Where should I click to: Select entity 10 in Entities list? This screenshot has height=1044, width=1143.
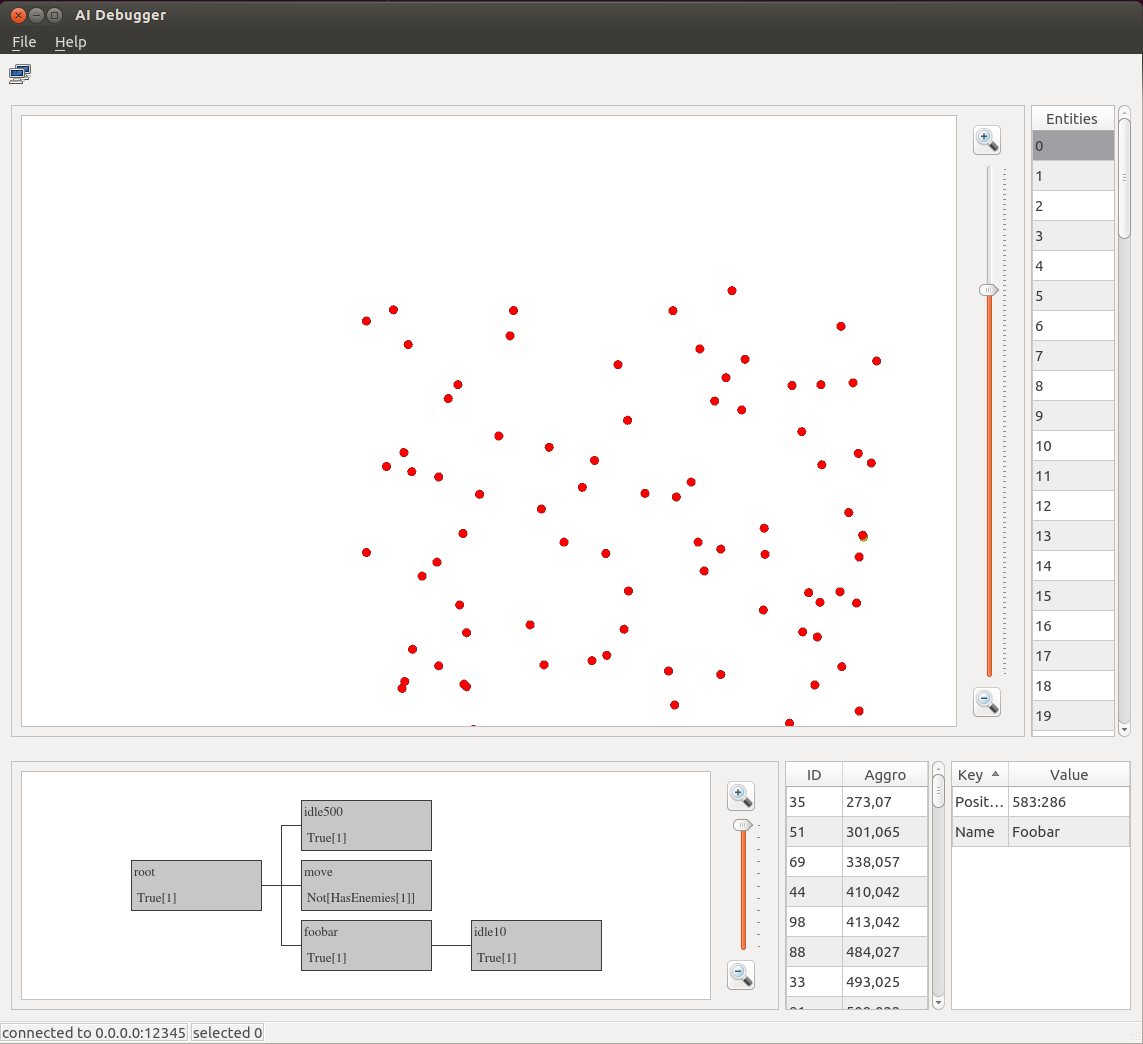1072,445
